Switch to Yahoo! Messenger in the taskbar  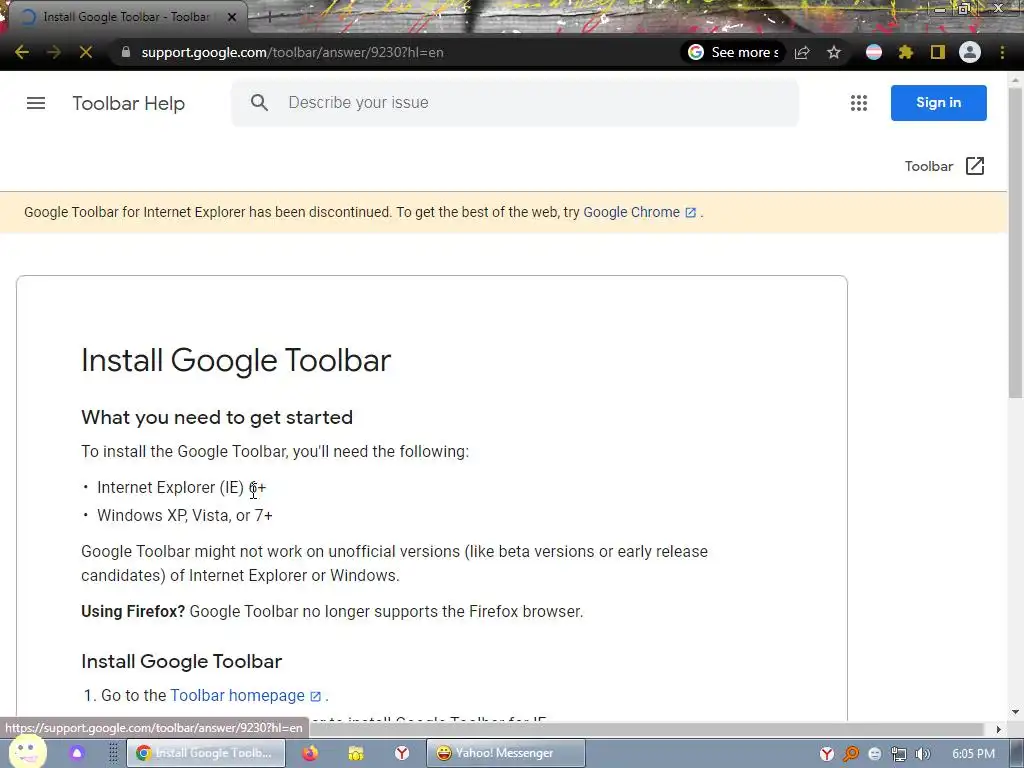(505, 753)
